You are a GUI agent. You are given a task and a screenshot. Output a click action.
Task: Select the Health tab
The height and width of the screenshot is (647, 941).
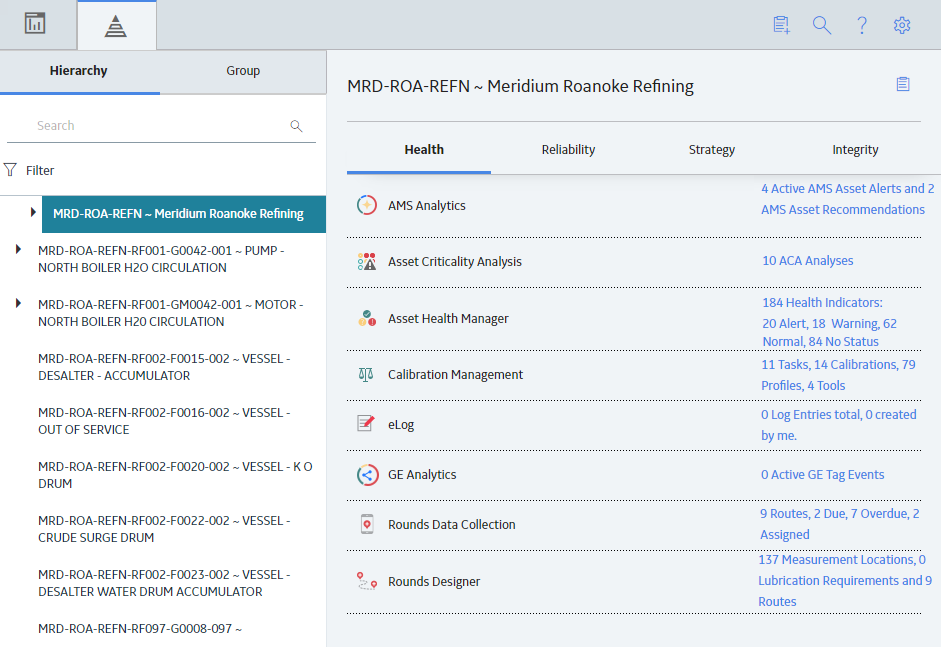[x=424, y=150]
